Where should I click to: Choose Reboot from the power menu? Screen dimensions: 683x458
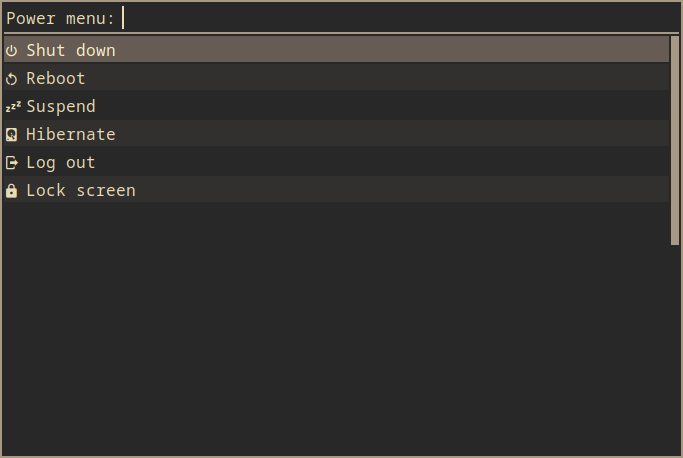[x=336, y=78]
